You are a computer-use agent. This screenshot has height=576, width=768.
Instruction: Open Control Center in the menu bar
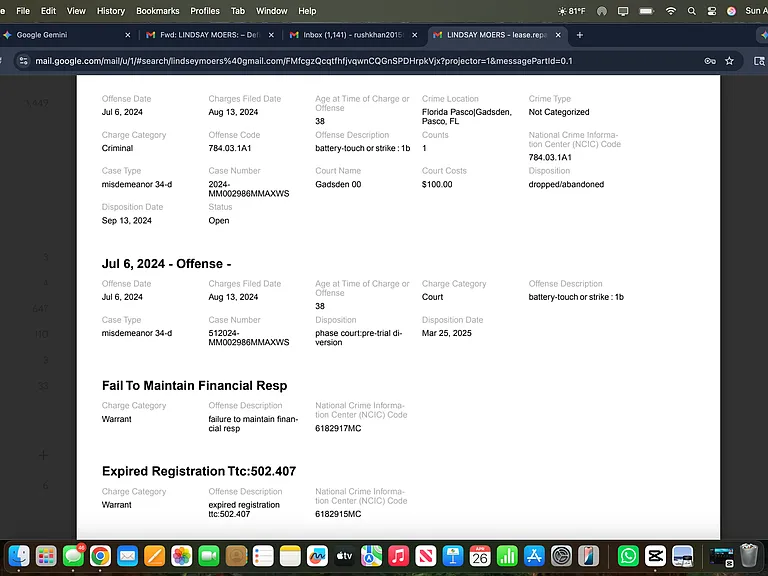pos(712,11)
